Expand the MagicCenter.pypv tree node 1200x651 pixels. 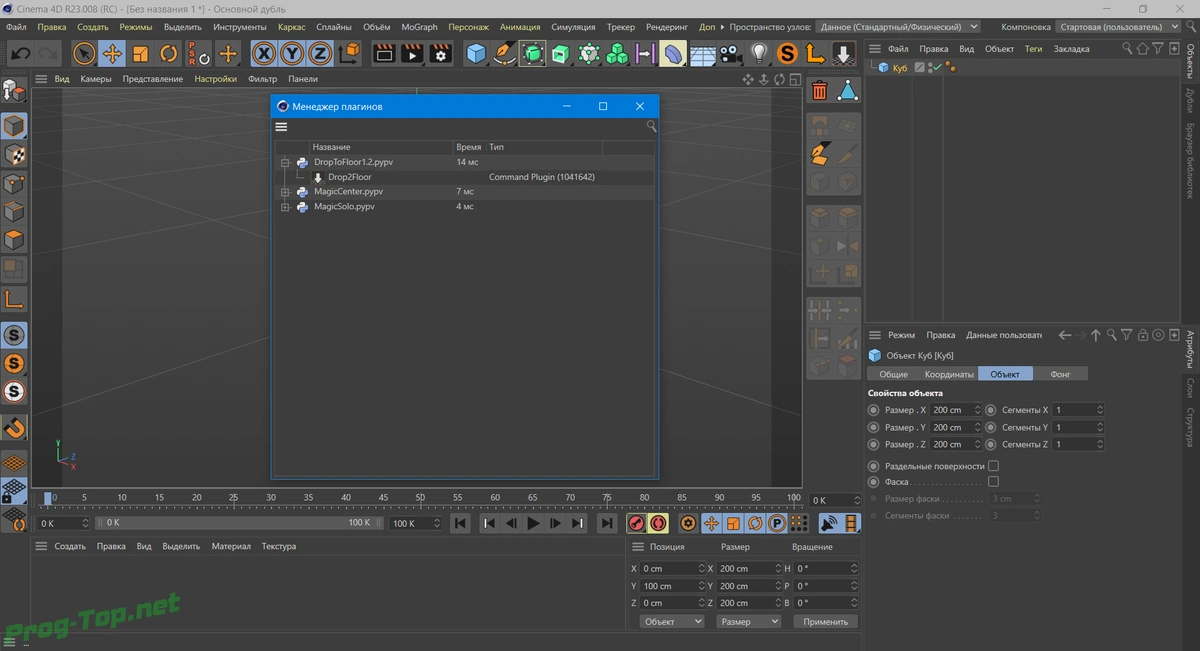[x=285, y=192]
